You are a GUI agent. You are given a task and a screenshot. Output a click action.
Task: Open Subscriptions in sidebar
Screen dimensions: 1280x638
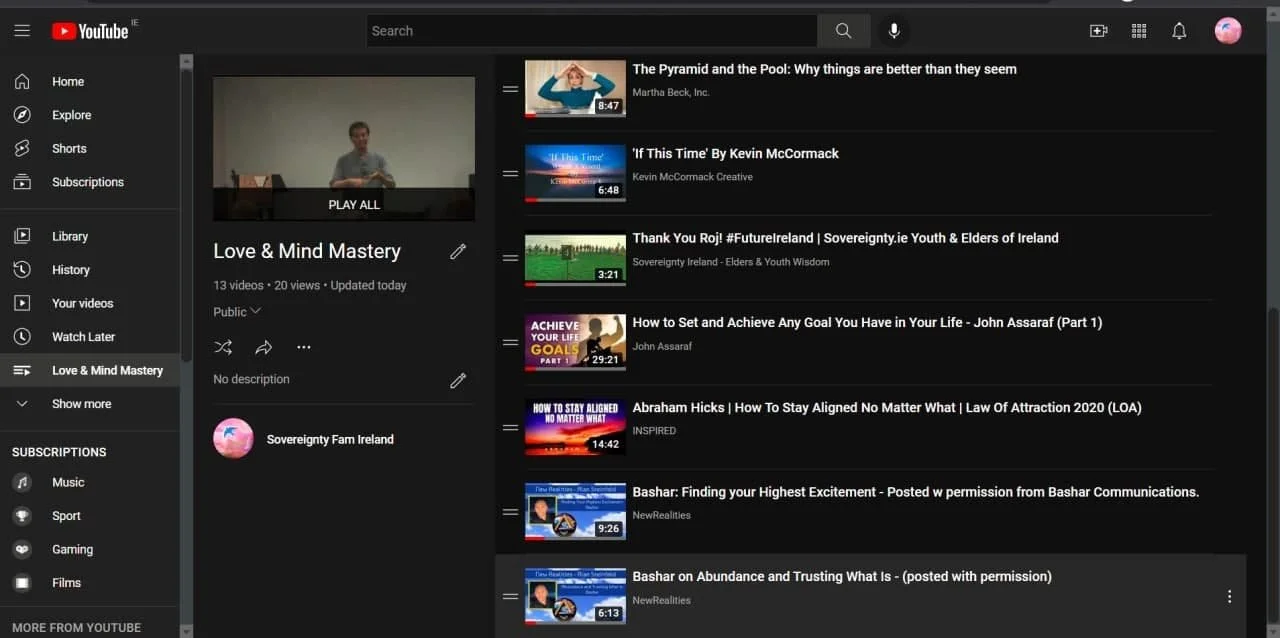click(x=90, y=182)
